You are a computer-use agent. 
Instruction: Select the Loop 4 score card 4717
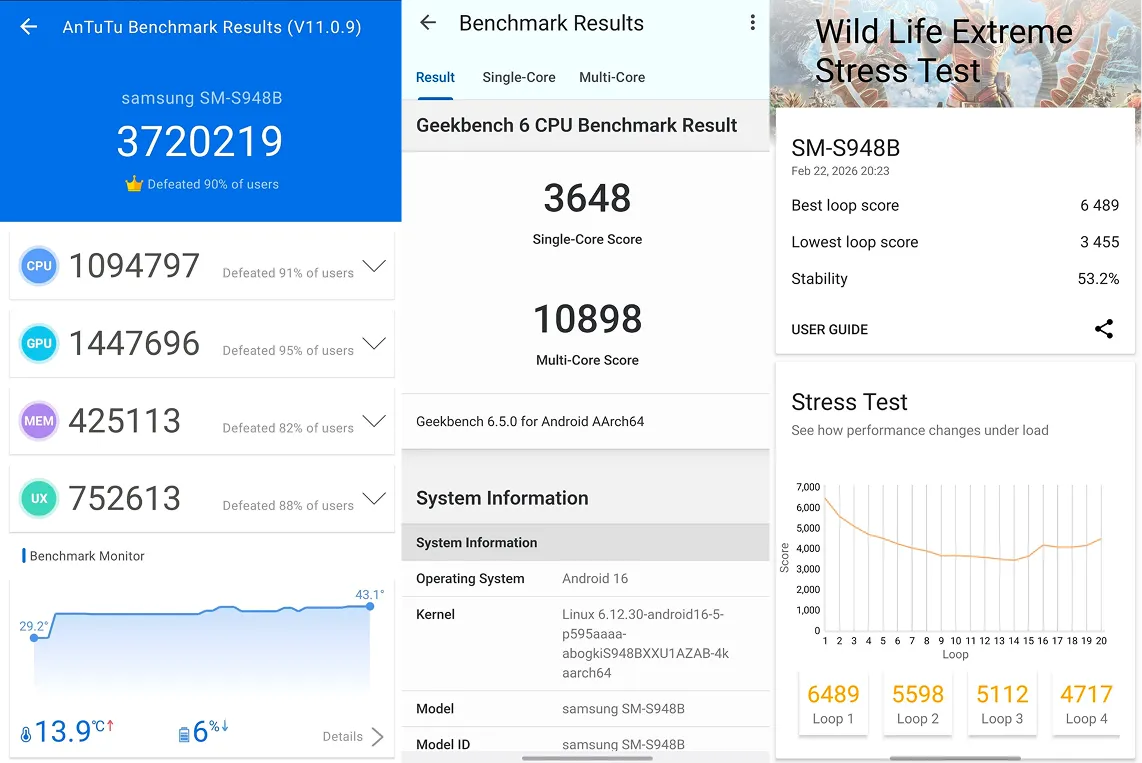[1086, 704]
